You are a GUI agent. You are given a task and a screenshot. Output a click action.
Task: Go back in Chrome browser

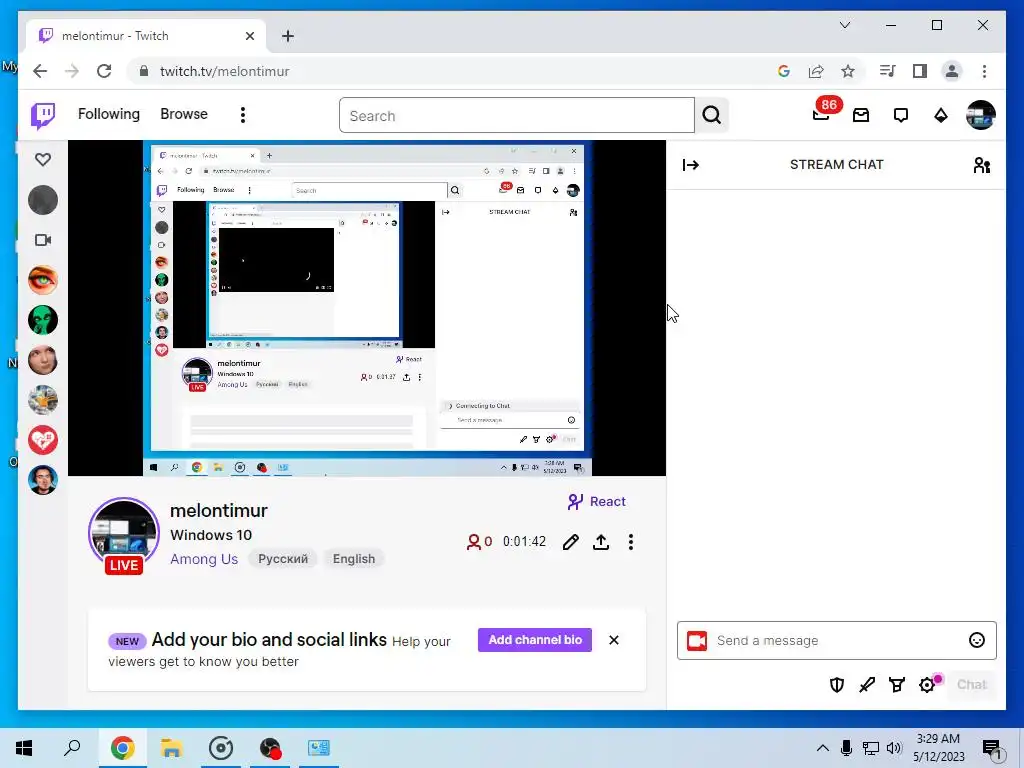click(x=40, y=71)
